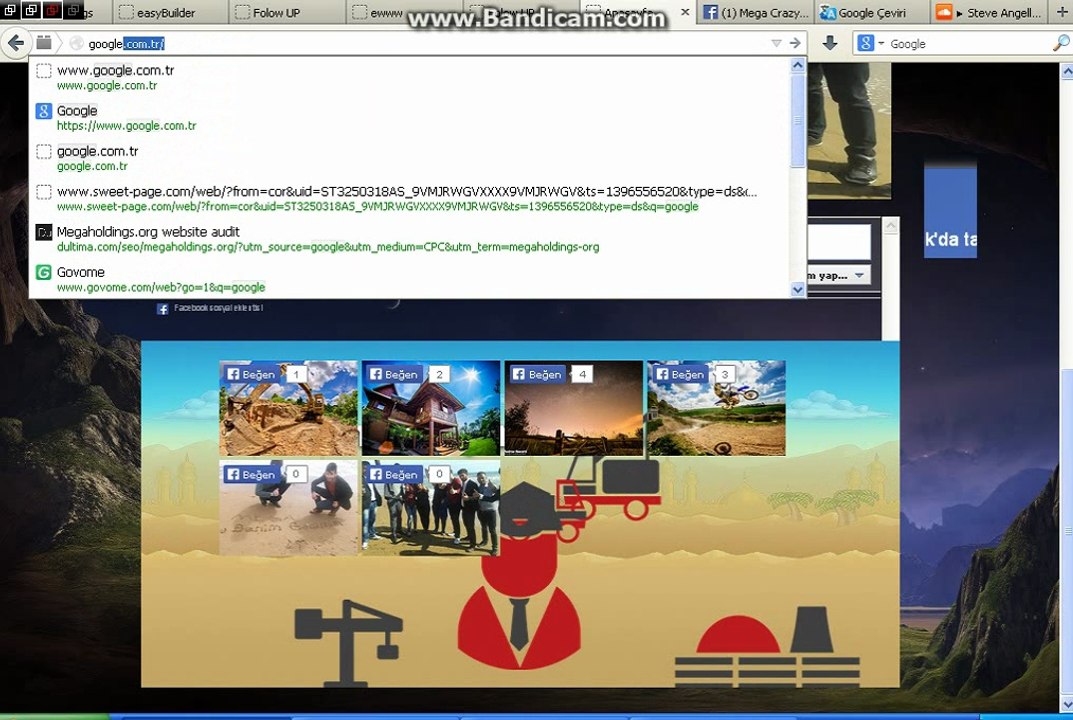Click the tab groups icon beside back button

(44, 42)
